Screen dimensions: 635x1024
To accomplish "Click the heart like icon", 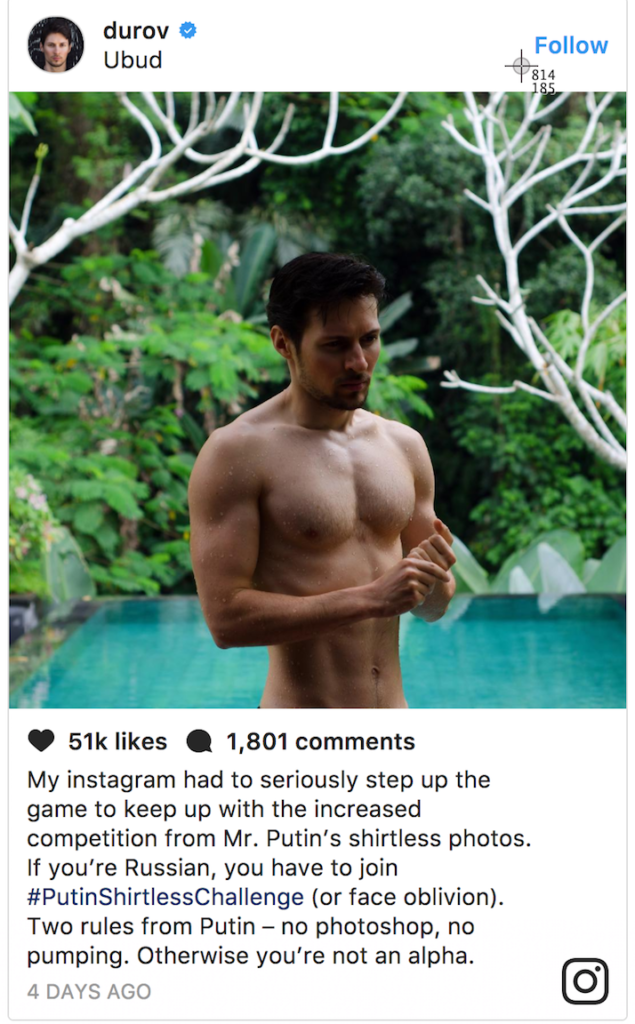I will (41, 741).
